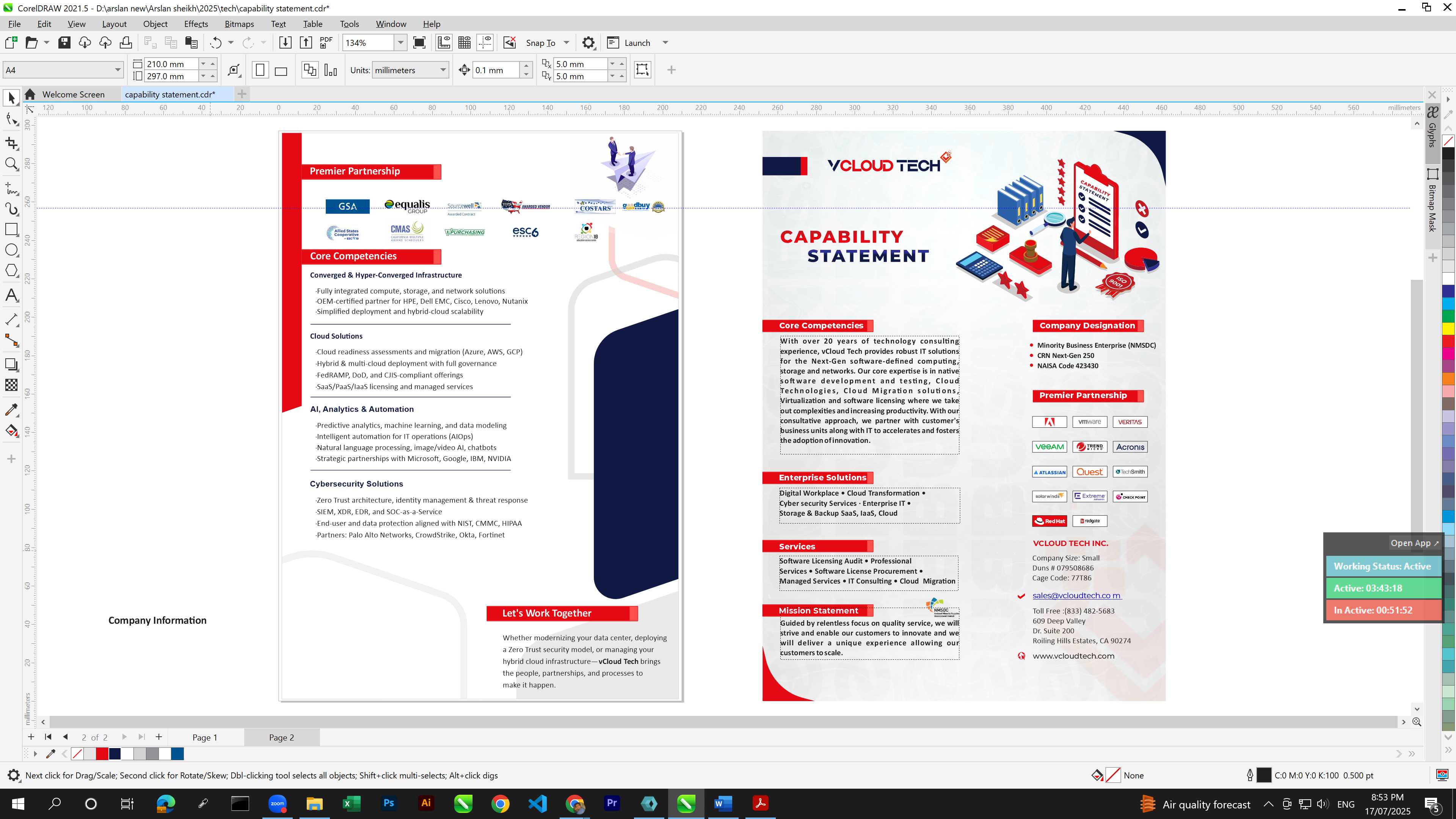Image resolution: width=1456 pixels, height=819 pixels.
Task: Expand the Snap To dropdown
Action: (x=567, y=42)
